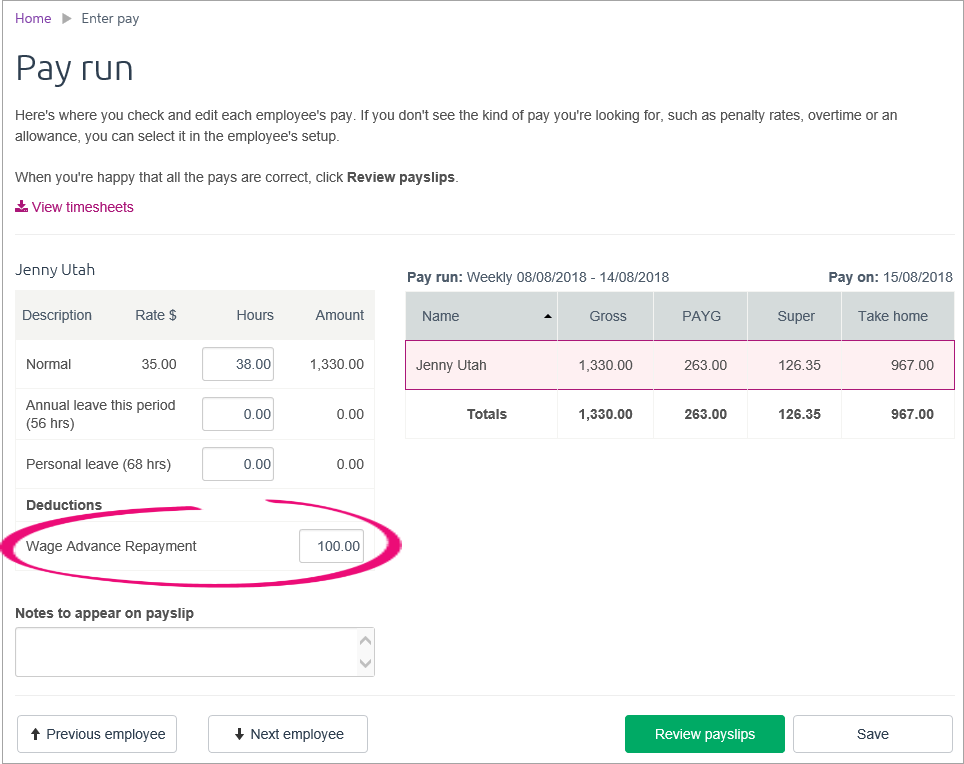Go to Next employee
Screen dimensions: 964x764
[288, 734]
